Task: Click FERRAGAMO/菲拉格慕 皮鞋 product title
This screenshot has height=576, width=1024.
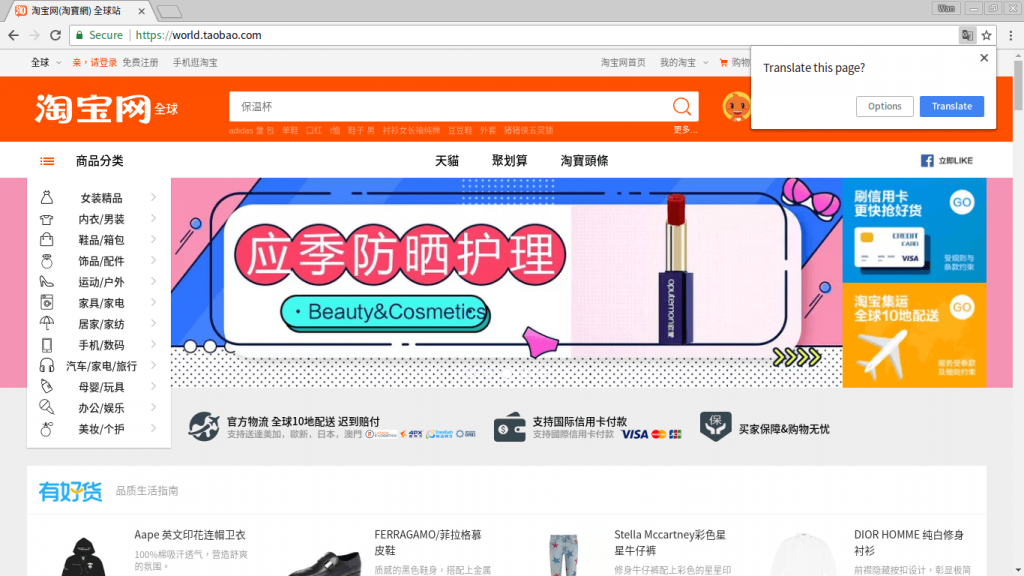Action: (428, 543)
